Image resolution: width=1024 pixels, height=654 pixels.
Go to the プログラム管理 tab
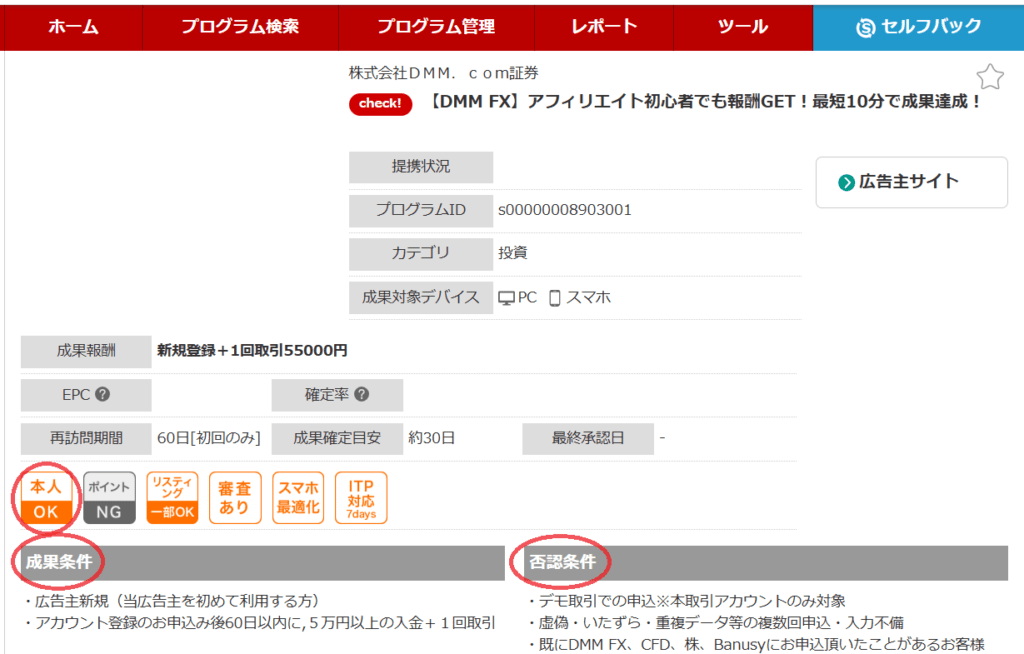pyautogui.click(x=436, y=27)
